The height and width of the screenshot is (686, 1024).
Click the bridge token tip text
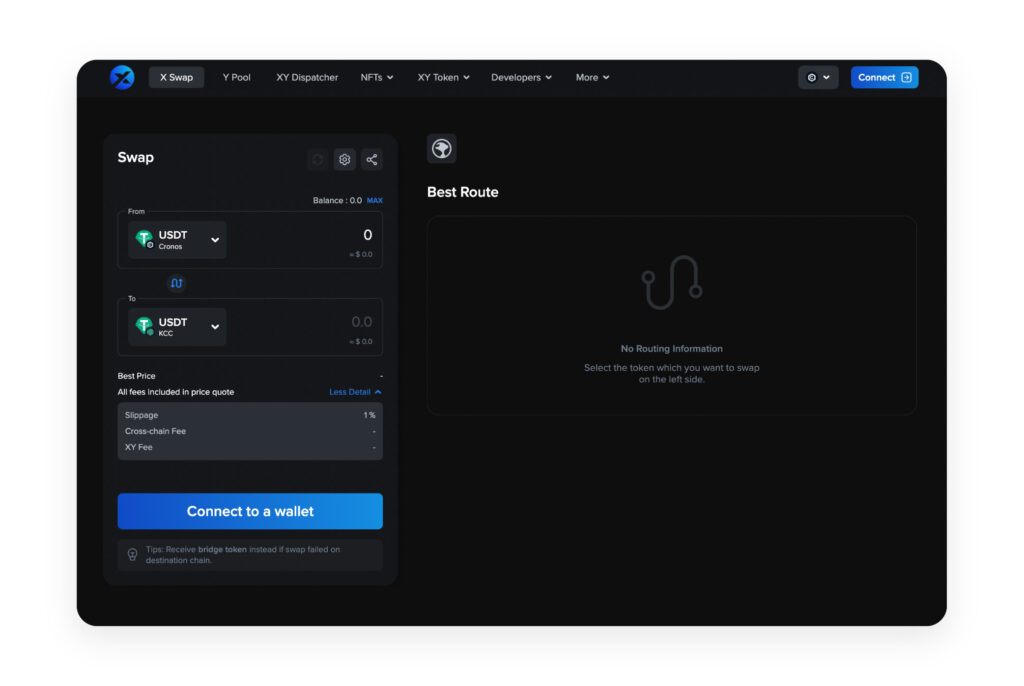coord(243,555)
